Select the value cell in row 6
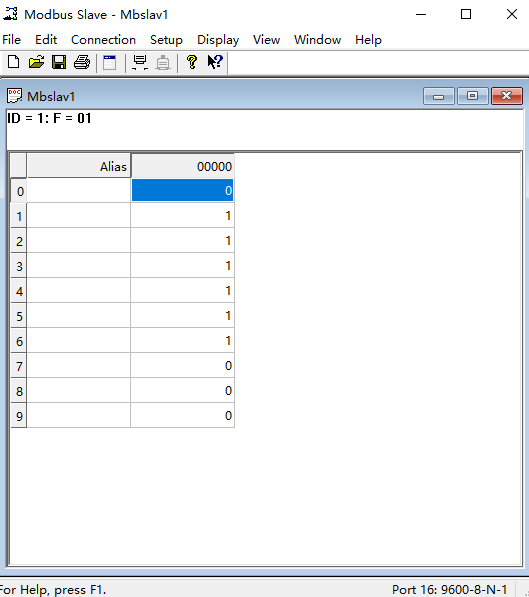Viewport: 529px width, 597px height. (182, 340)
